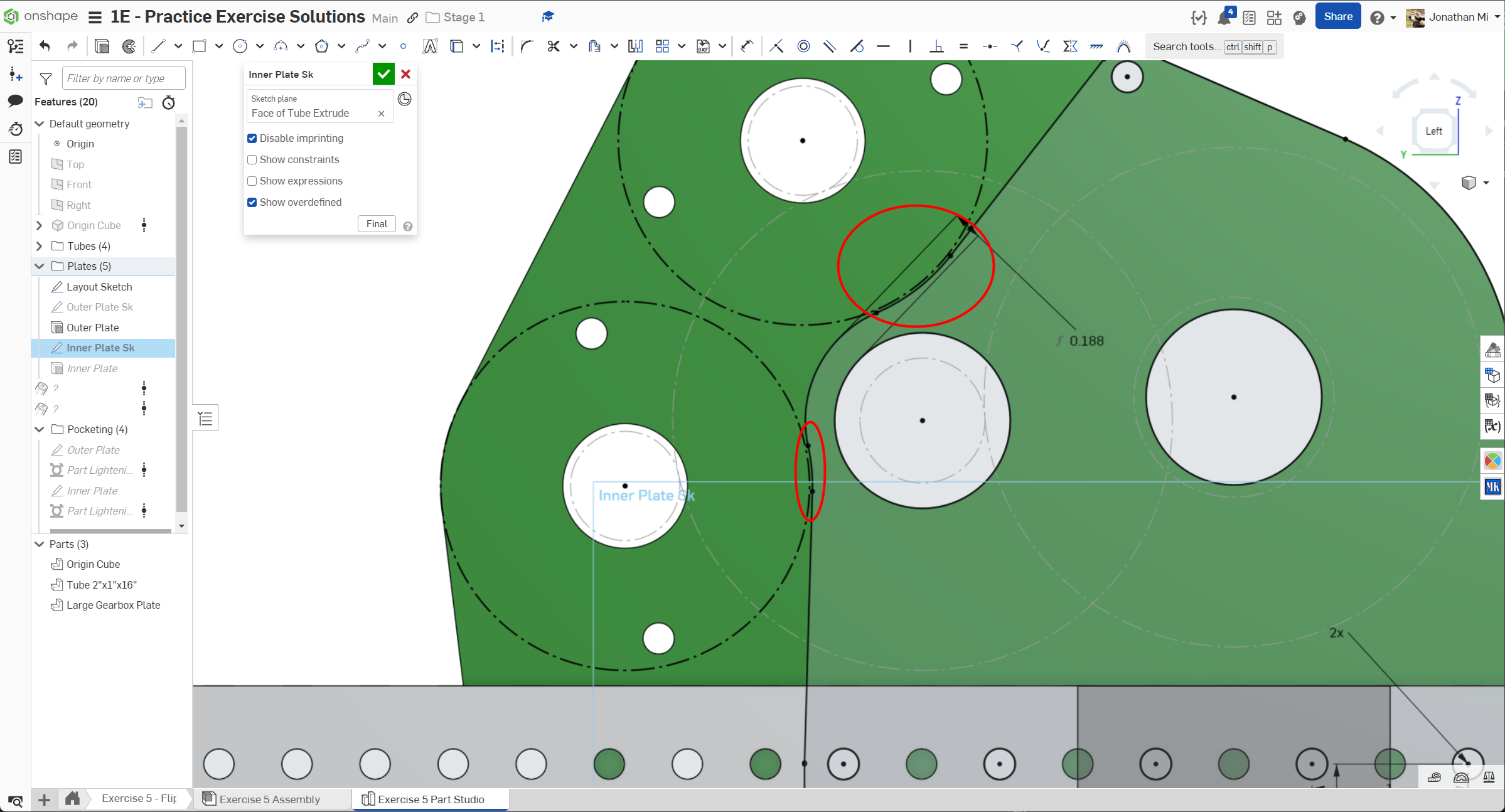Click the Sketch fillet tool

pos(527,46)
